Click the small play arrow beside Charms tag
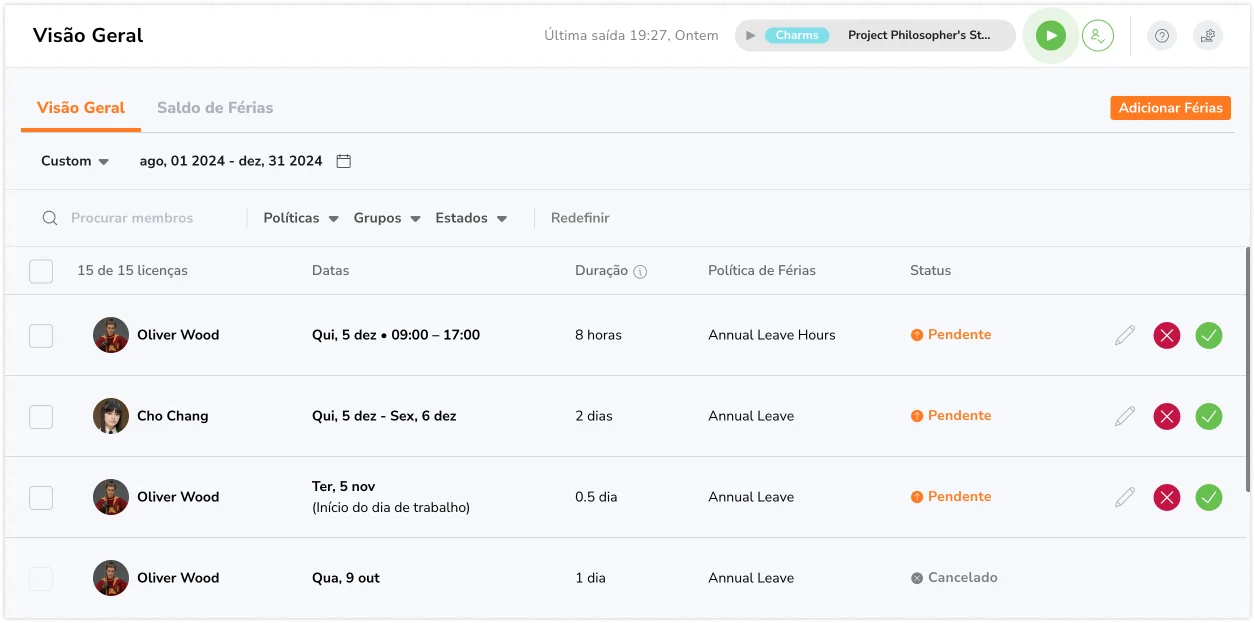The image size is (1255, 623). click(x=751, y=36)
